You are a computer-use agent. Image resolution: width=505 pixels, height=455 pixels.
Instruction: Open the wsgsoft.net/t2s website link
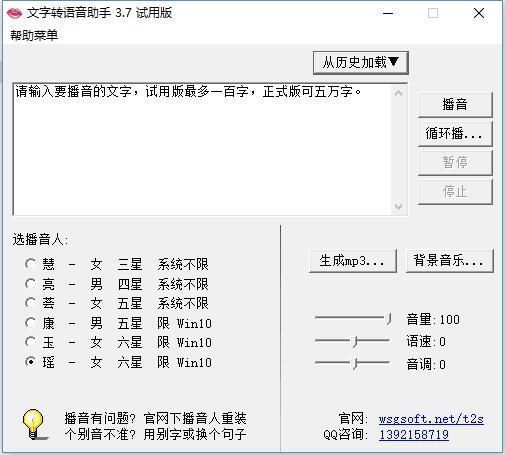(431, 419)
